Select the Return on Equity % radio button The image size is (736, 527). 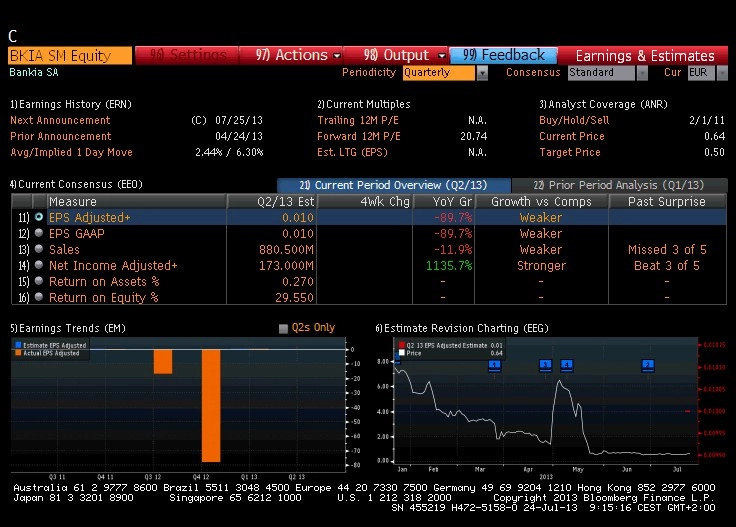tap(39, 297)
